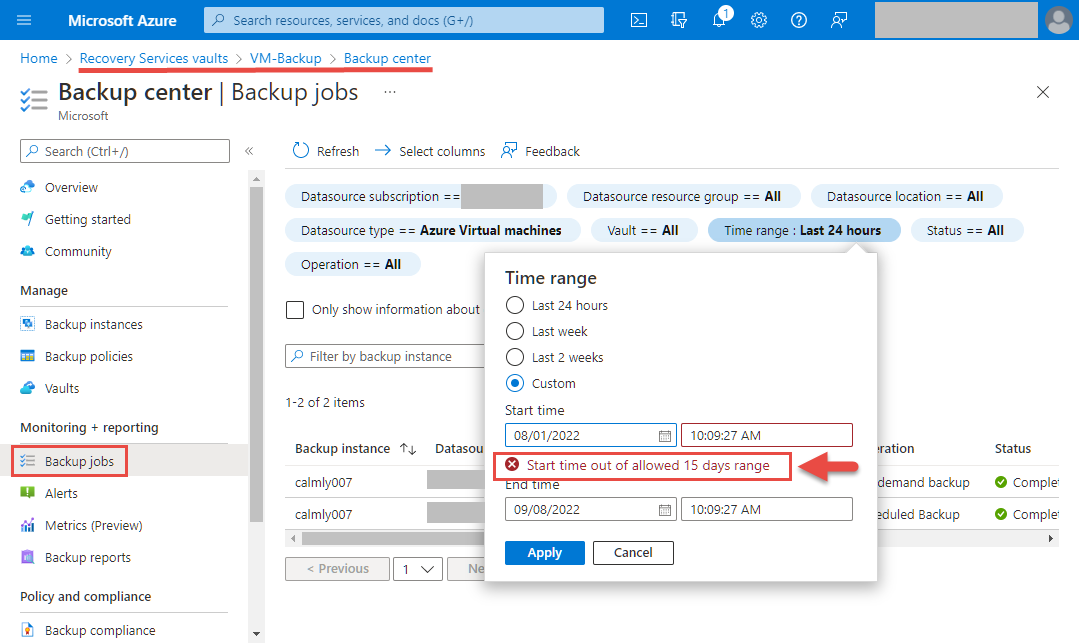Click the Select columns arrow icon

point(383,150)
